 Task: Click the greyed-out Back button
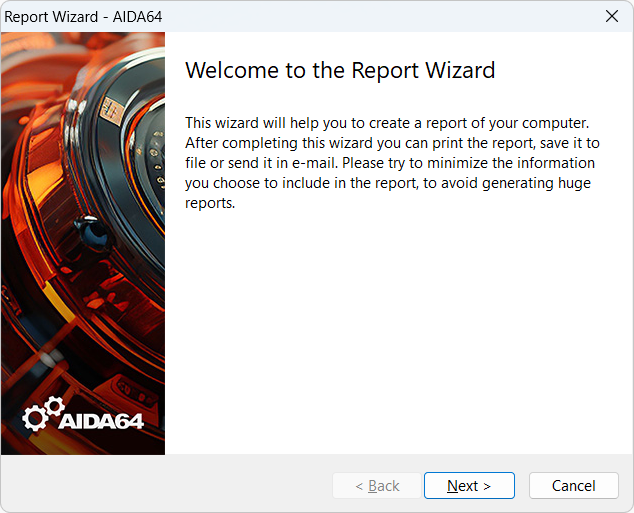click(377, 486)
